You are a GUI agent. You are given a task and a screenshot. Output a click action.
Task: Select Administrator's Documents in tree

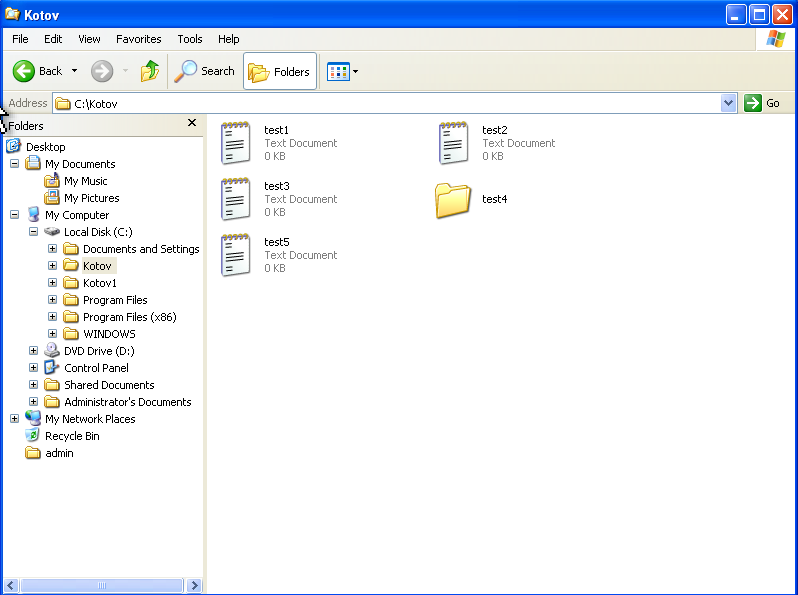128,402
